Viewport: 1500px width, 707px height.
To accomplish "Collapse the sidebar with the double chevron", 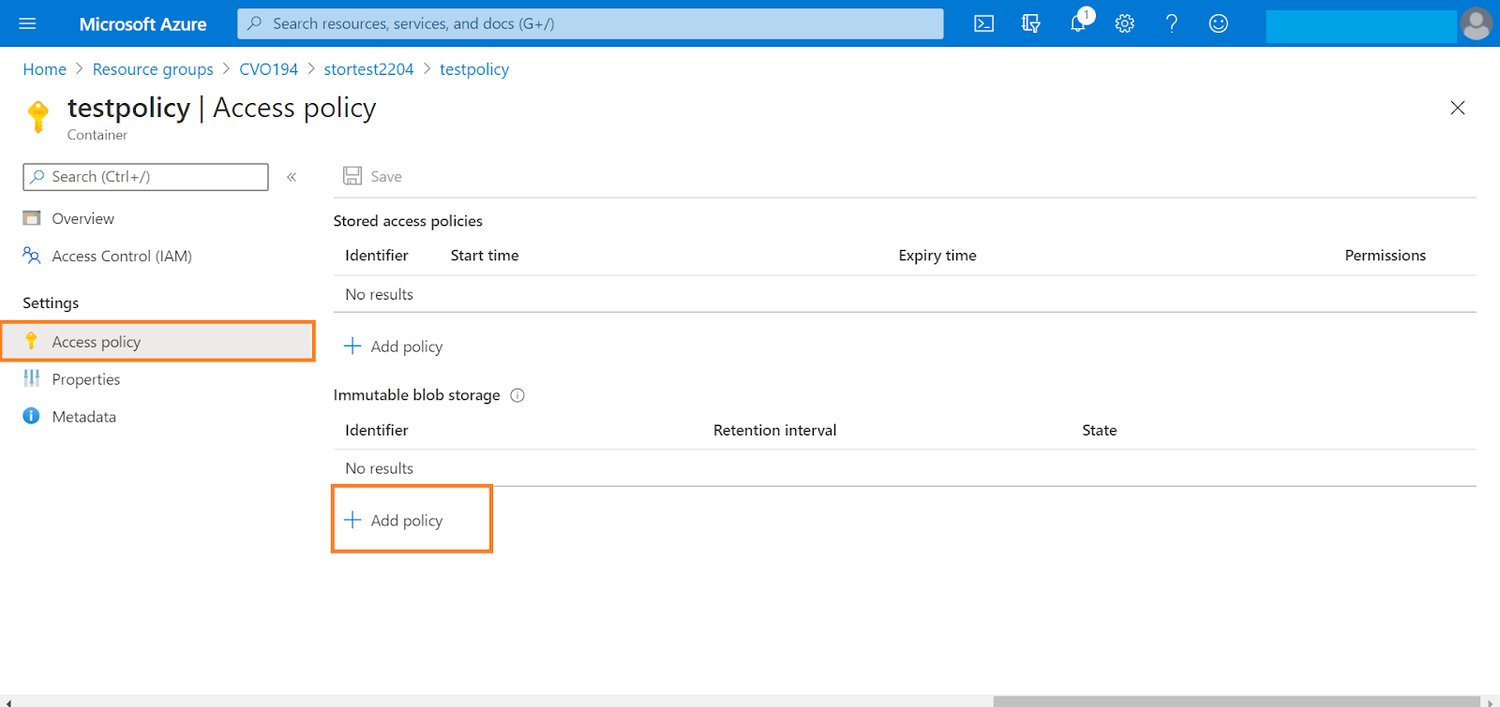I will (291, 176).
